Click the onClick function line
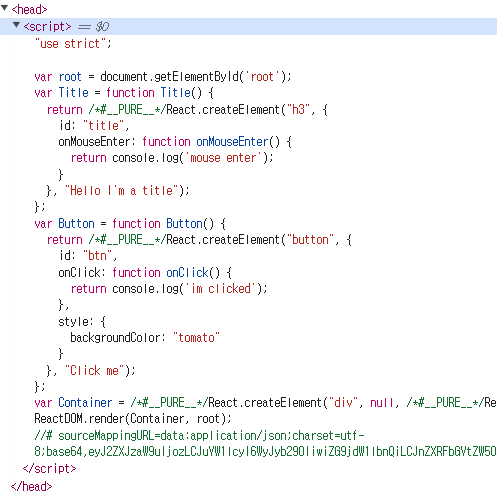 tap(145, 273)
